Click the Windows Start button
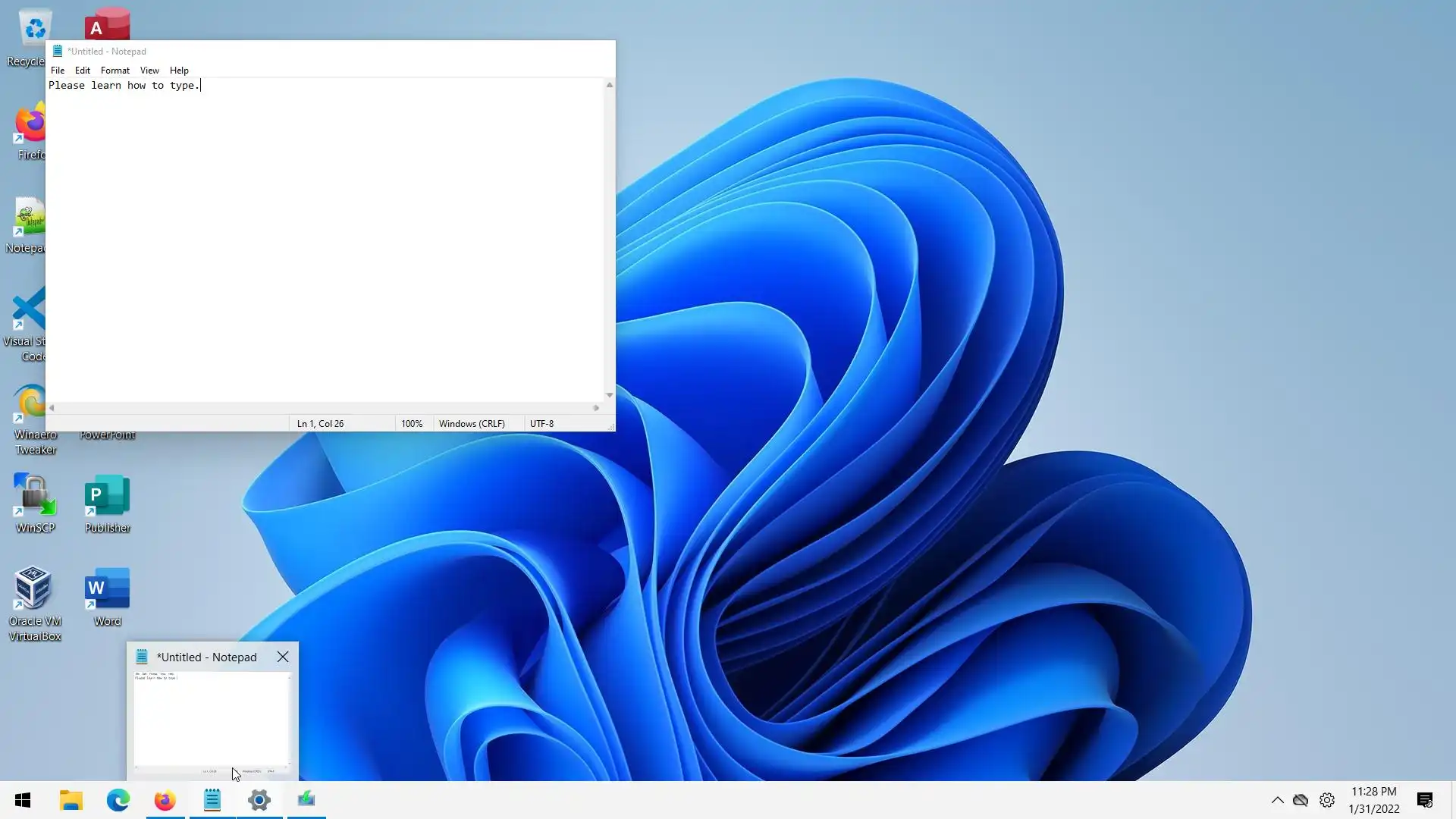This screenshot has width=1456, height=819. coord(23,800)
